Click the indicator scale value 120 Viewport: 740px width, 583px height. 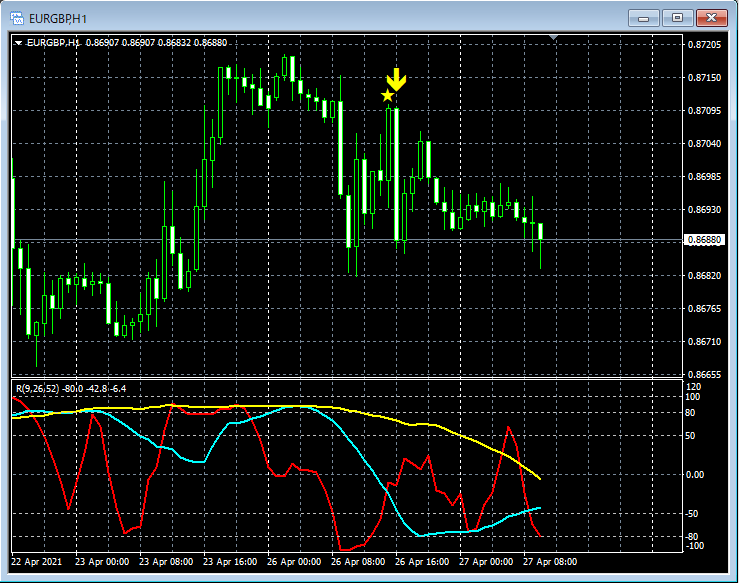click(694, 387)
